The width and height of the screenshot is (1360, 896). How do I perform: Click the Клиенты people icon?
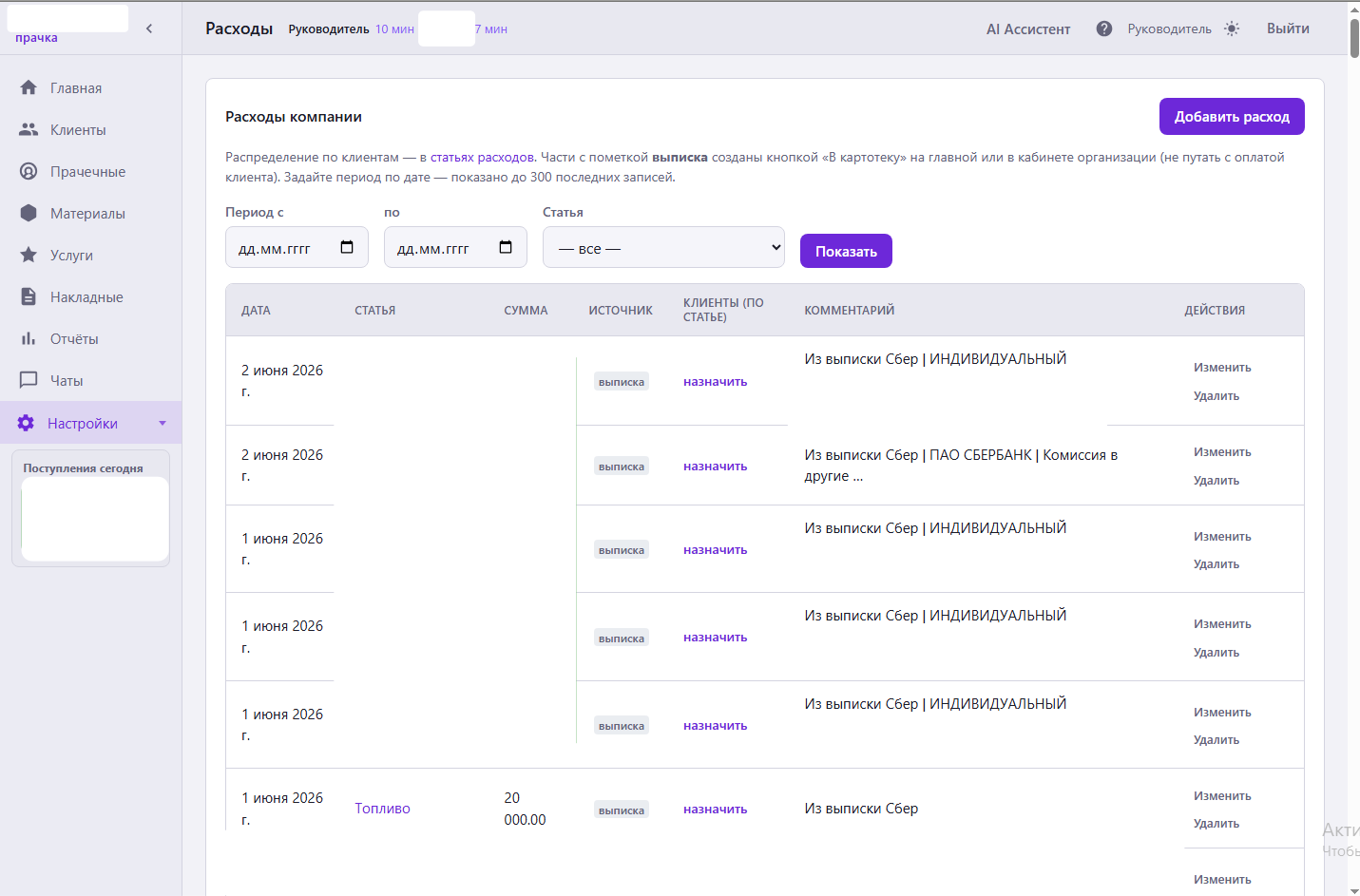point(29,129)
